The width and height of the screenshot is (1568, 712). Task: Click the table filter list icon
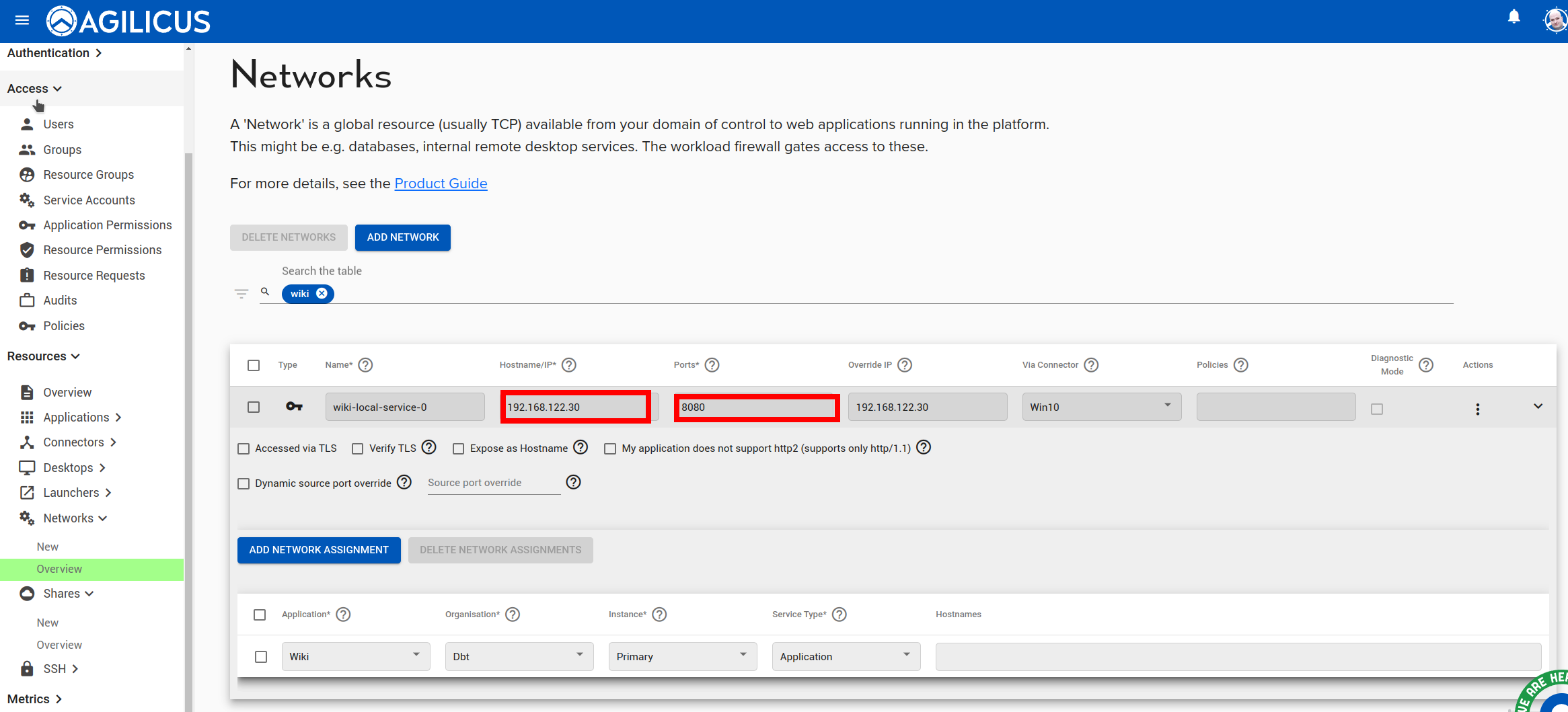click(241, 294)
